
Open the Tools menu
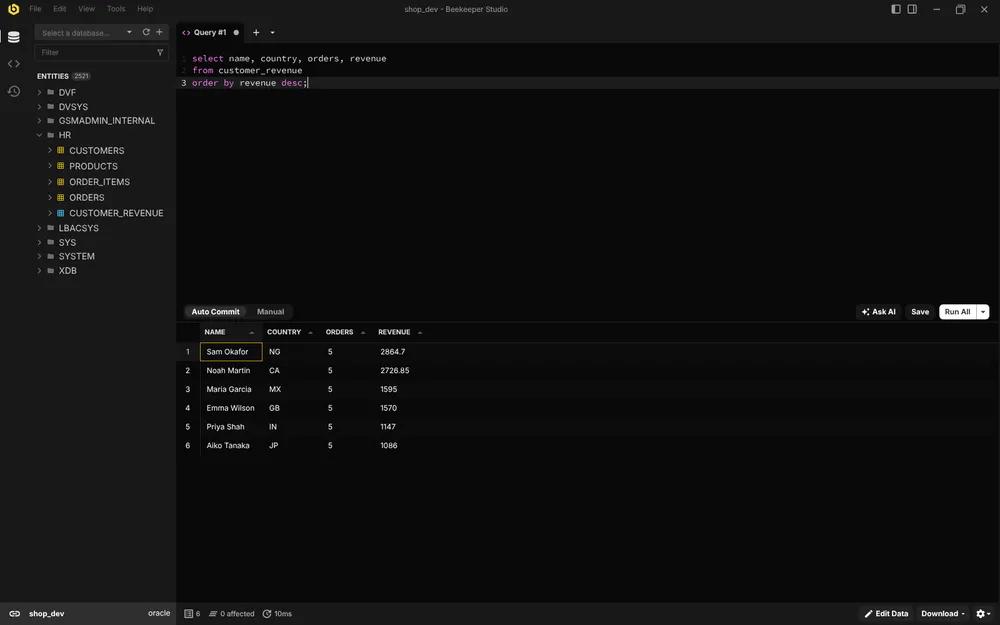click(x=116, y=9)
